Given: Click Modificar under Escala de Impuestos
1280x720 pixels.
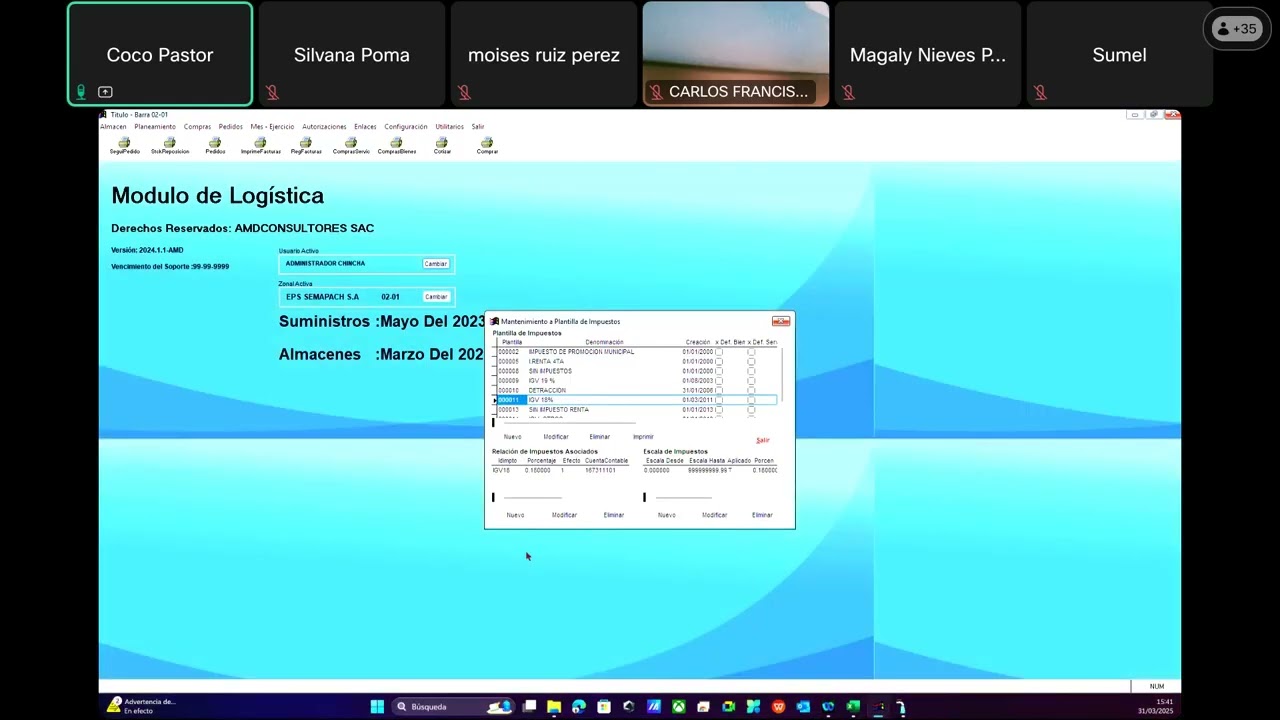Looking at the screenshot, I should click(x=714, y=515).
